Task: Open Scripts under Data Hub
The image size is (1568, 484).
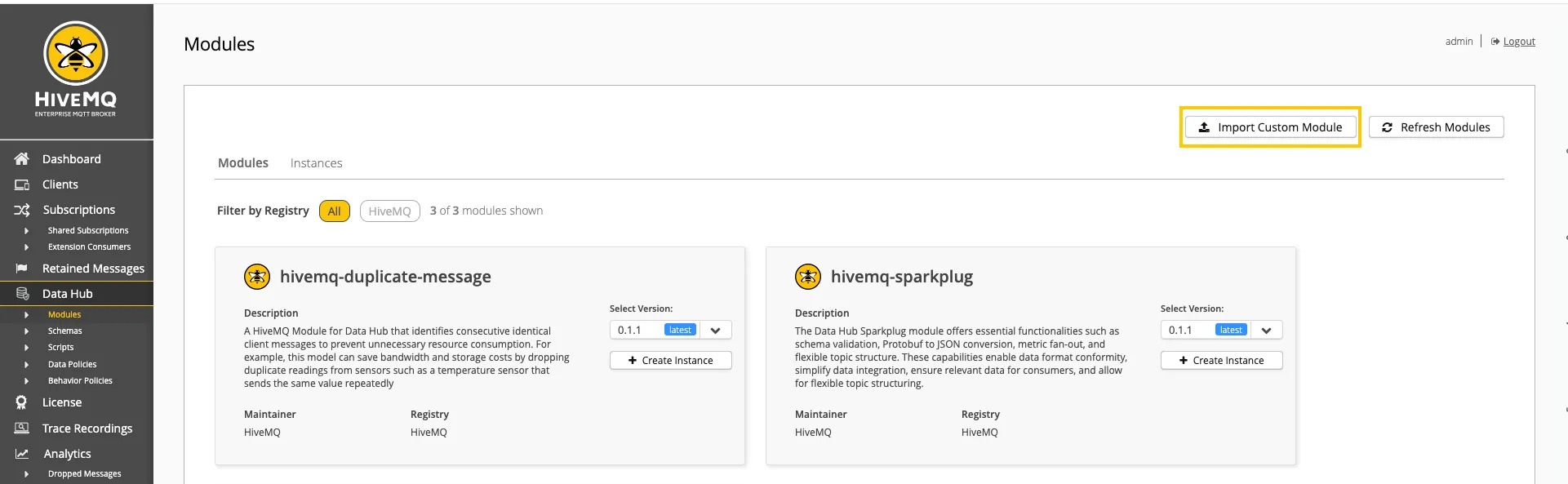Action: click(x=60, y=348)
